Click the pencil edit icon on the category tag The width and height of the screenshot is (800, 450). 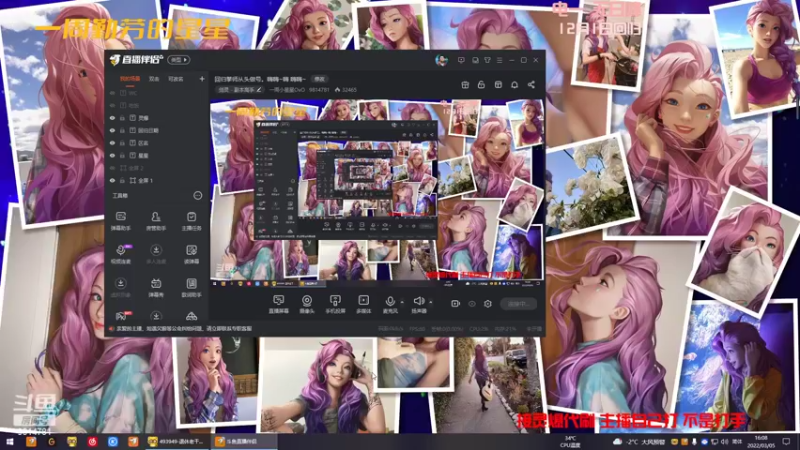pos(259,90)
